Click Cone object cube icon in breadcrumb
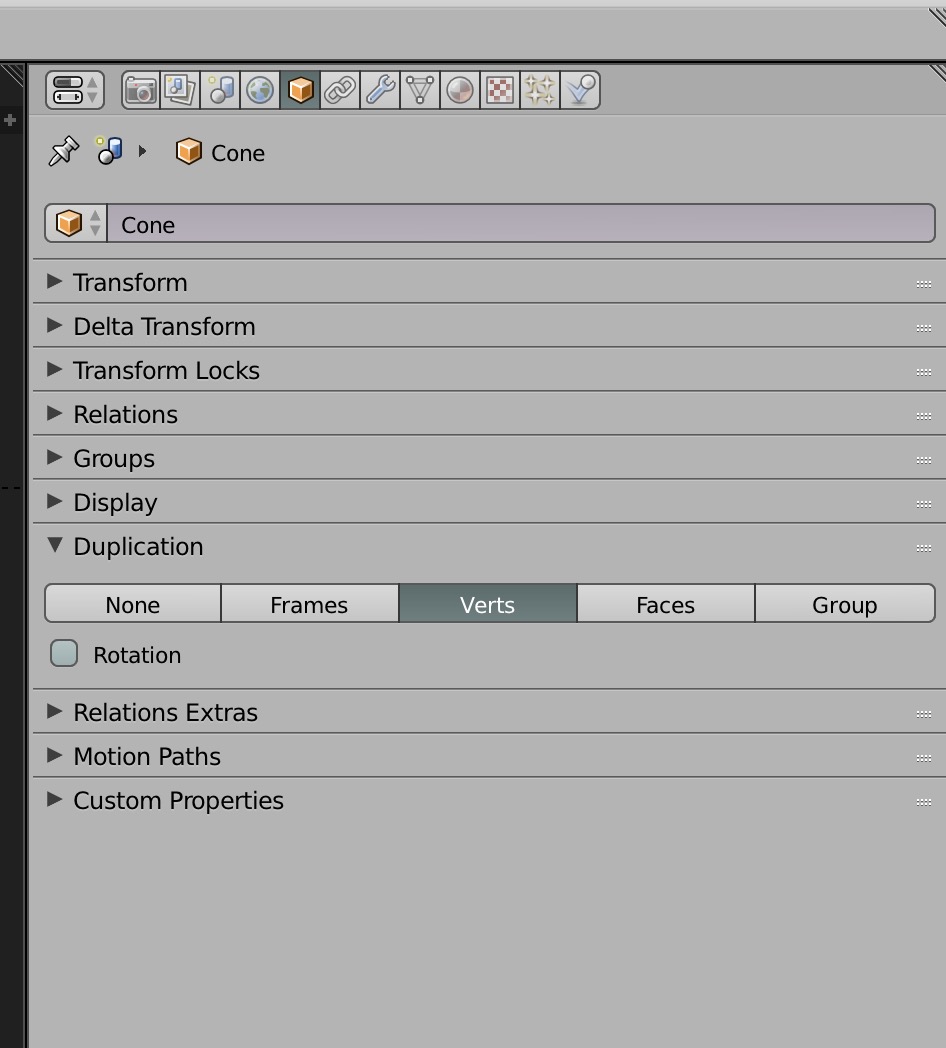 click(189, 152)
